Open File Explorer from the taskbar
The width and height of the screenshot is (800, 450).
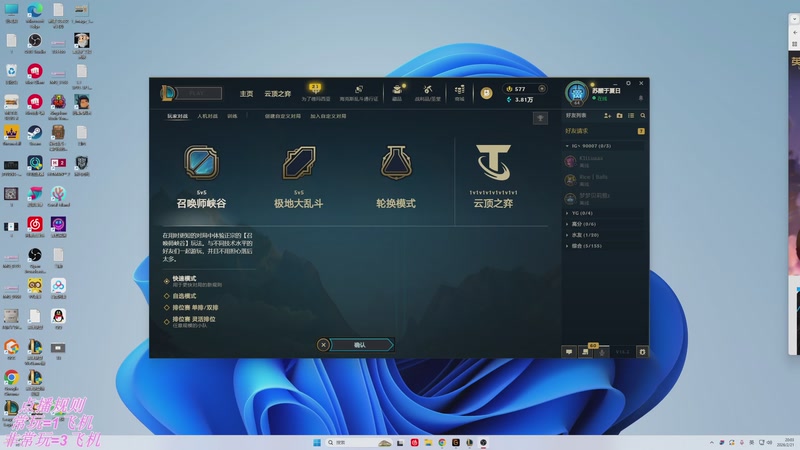click(428, 442)
